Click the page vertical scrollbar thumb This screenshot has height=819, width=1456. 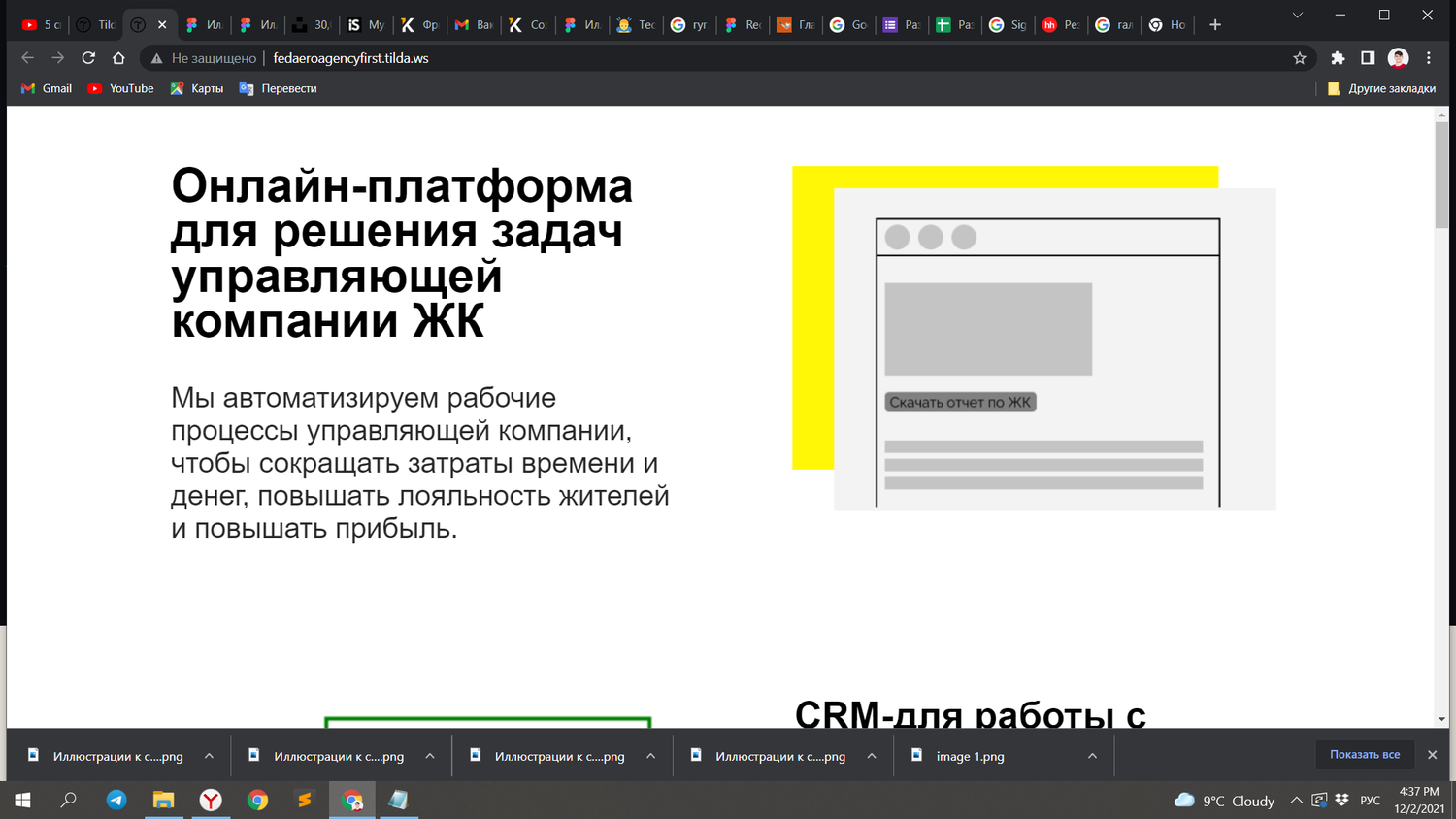tap(1441, 176)
